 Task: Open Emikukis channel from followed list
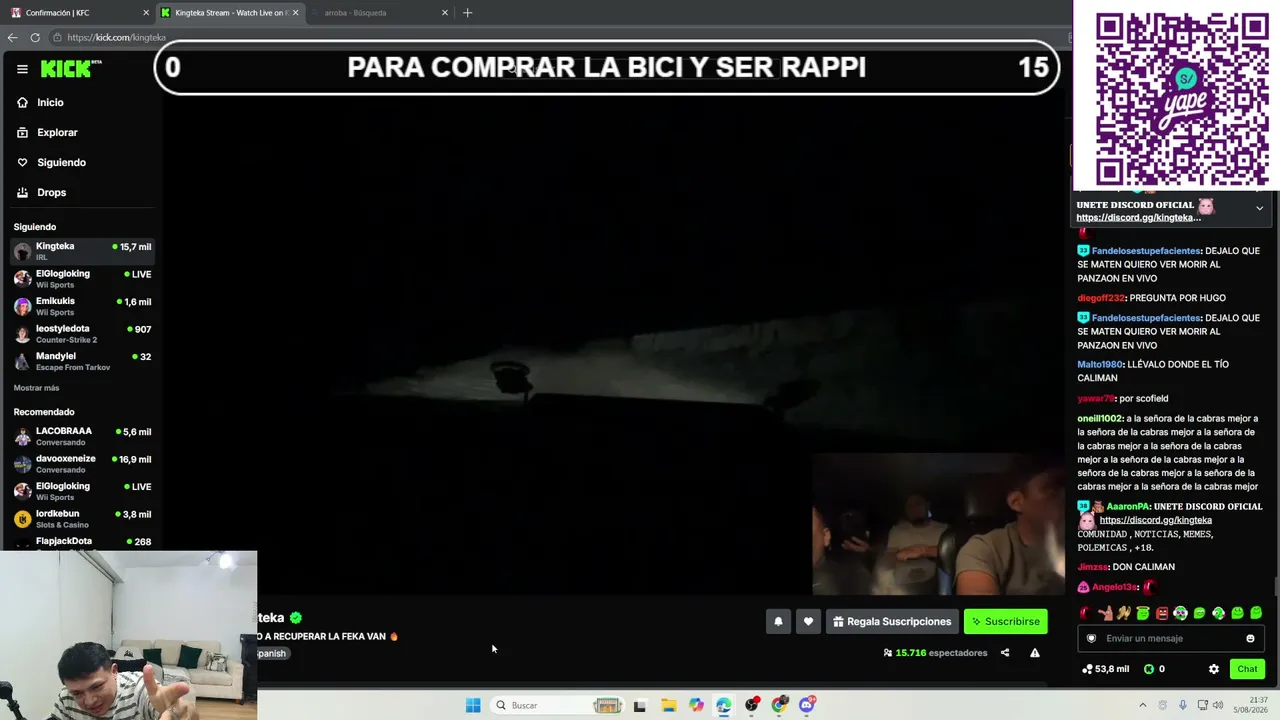(82, 306)
